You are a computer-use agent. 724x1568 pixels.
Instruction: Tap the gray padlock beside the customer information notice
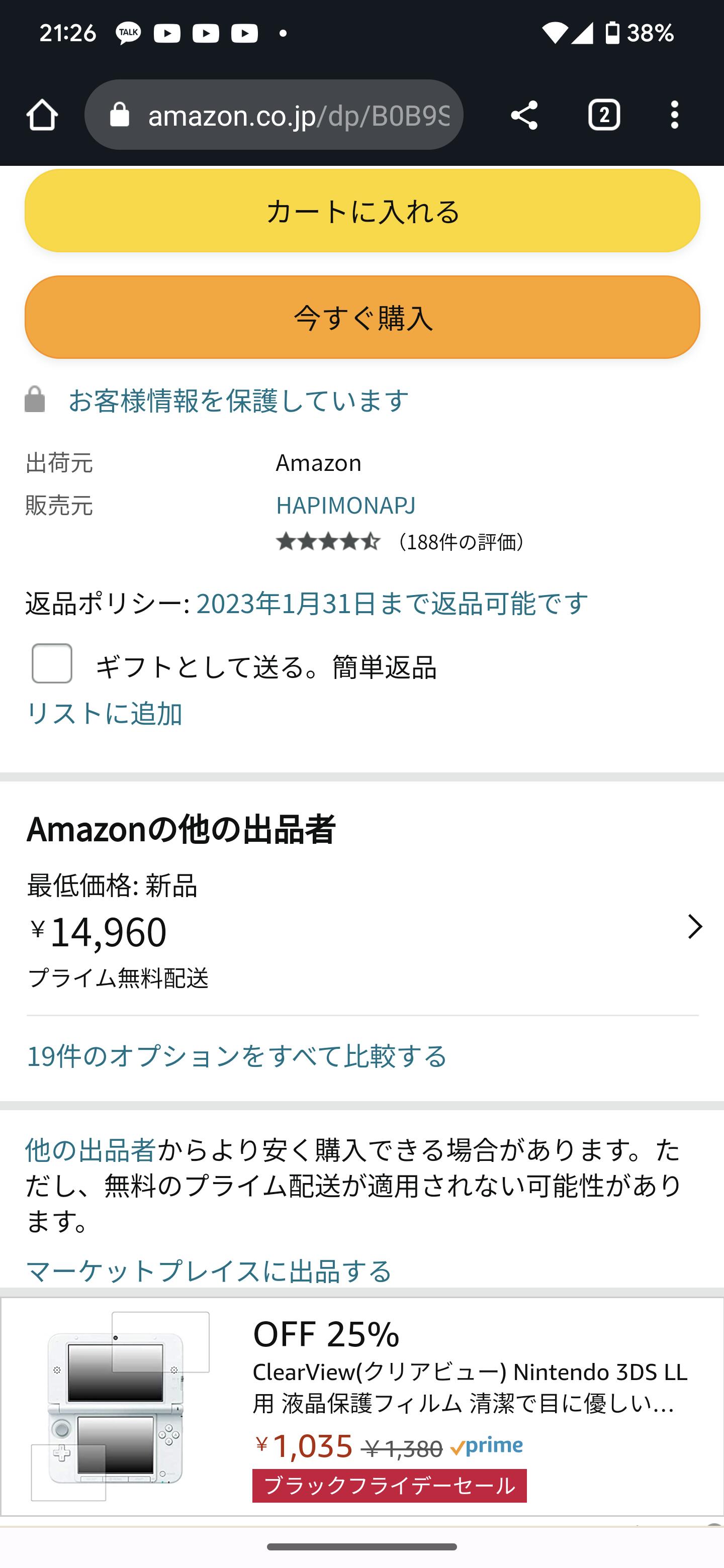(35, 400)
